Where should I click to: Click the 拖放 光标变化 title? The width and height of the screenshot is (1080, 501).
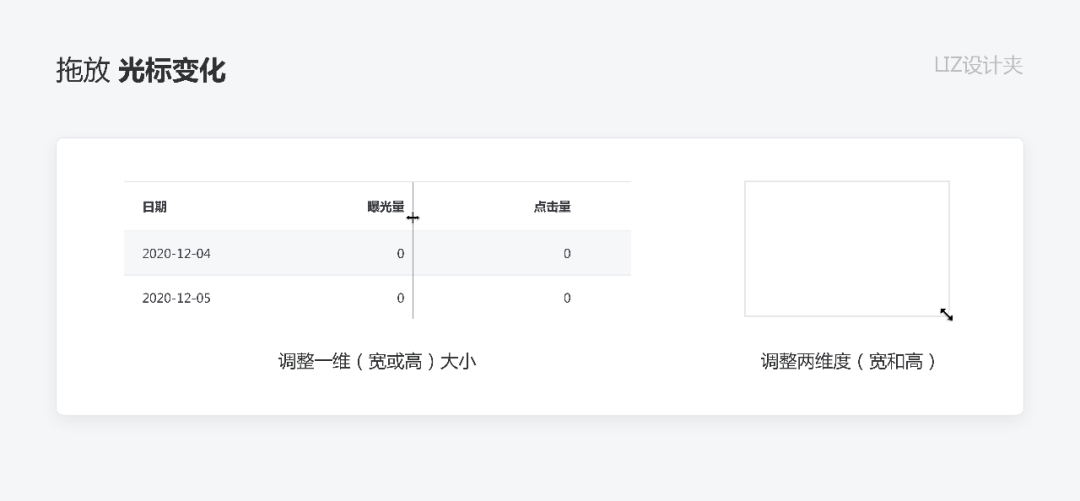tap(141, 71)
